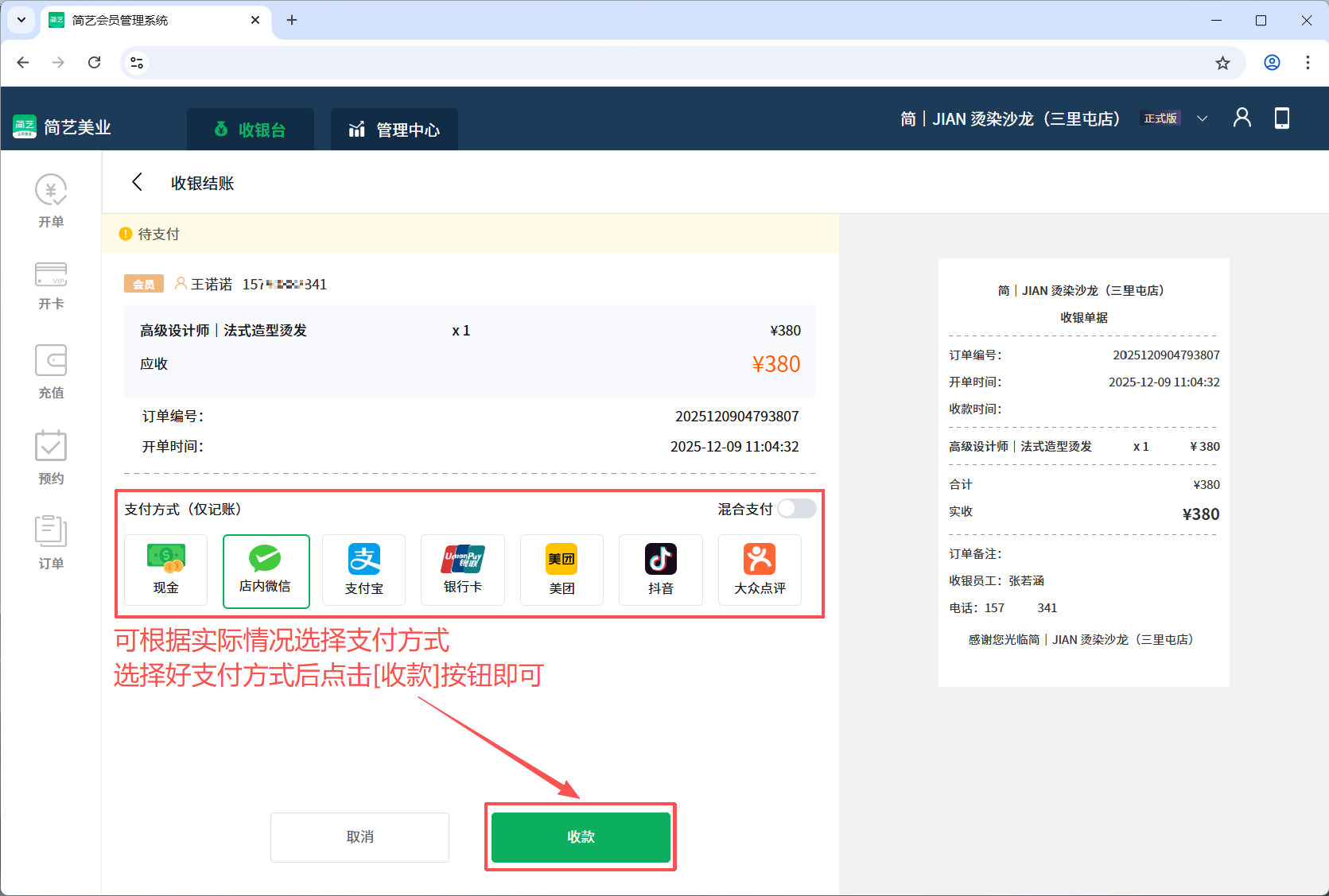Go back using the arrow beside 收银结账
This screenshot has height=896, width=1329.
[x=137, y=182]
